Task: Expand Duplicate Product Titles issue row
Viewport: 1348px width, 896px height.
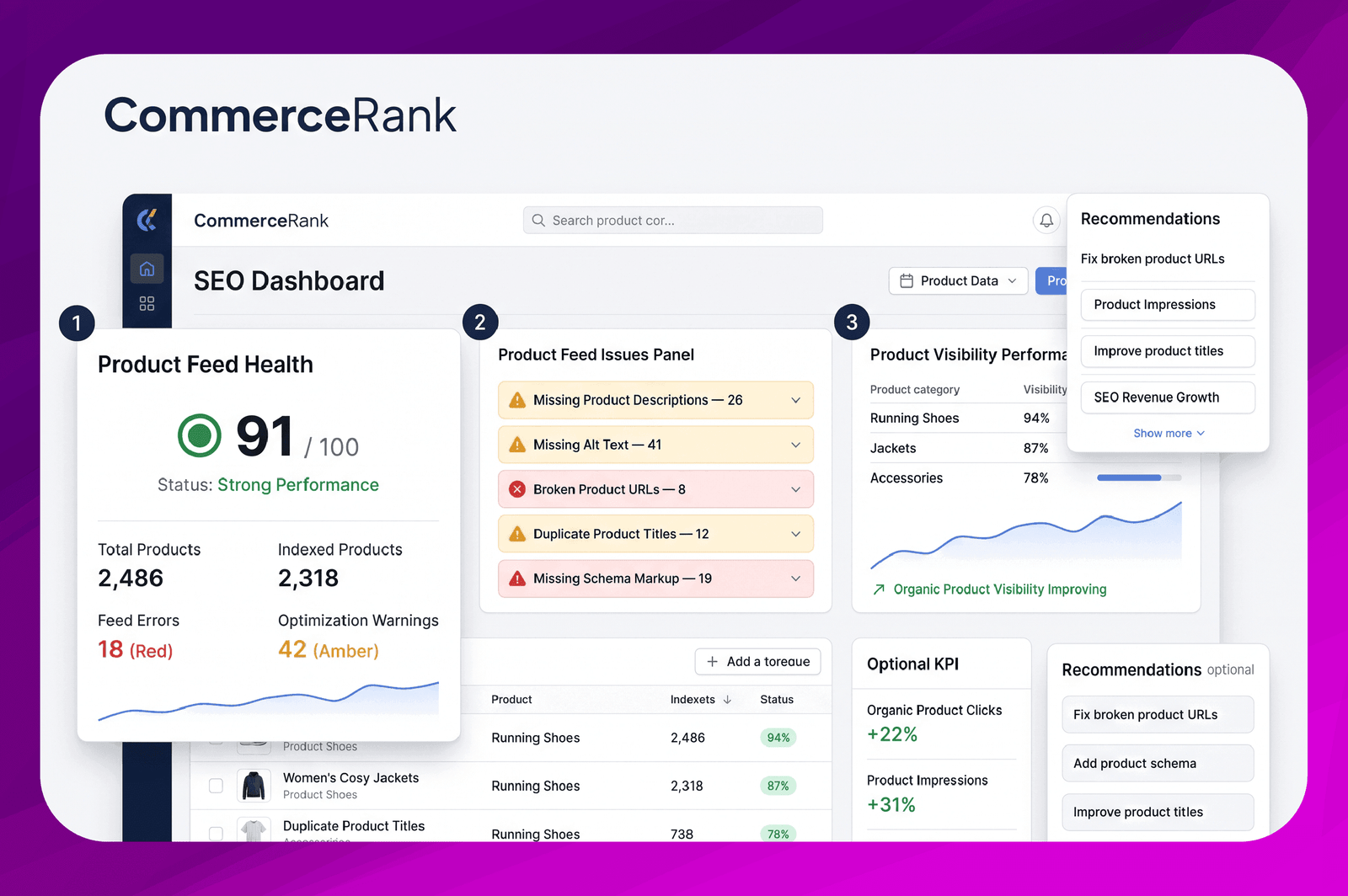Action: 655,534
